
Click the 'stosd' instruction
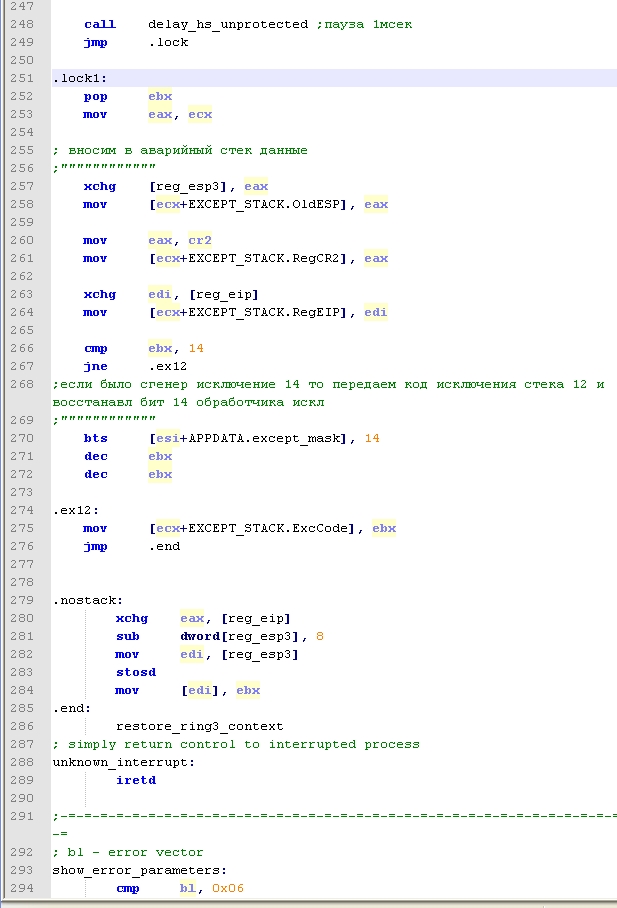(136, 672)
